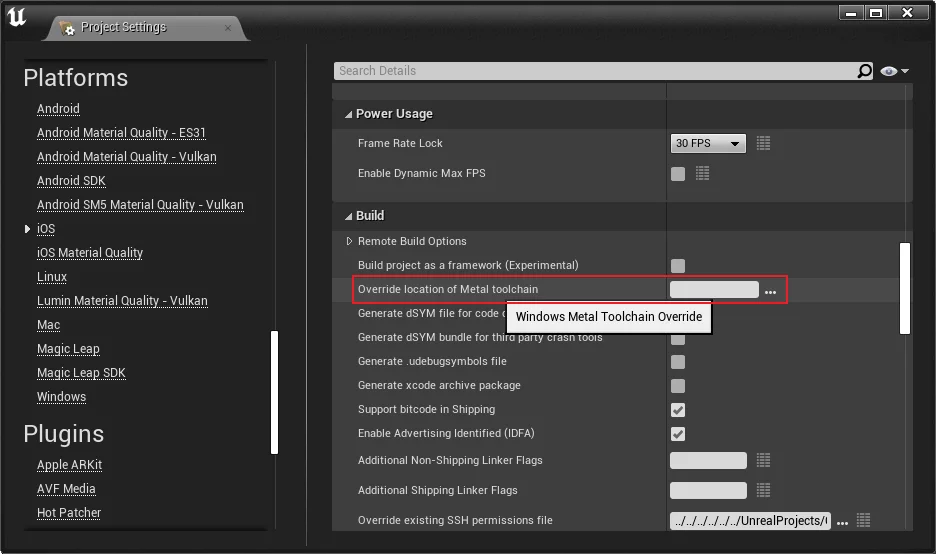
Task: Click array icon beside Shipping Linker Flags
Action: click(763, 490)
